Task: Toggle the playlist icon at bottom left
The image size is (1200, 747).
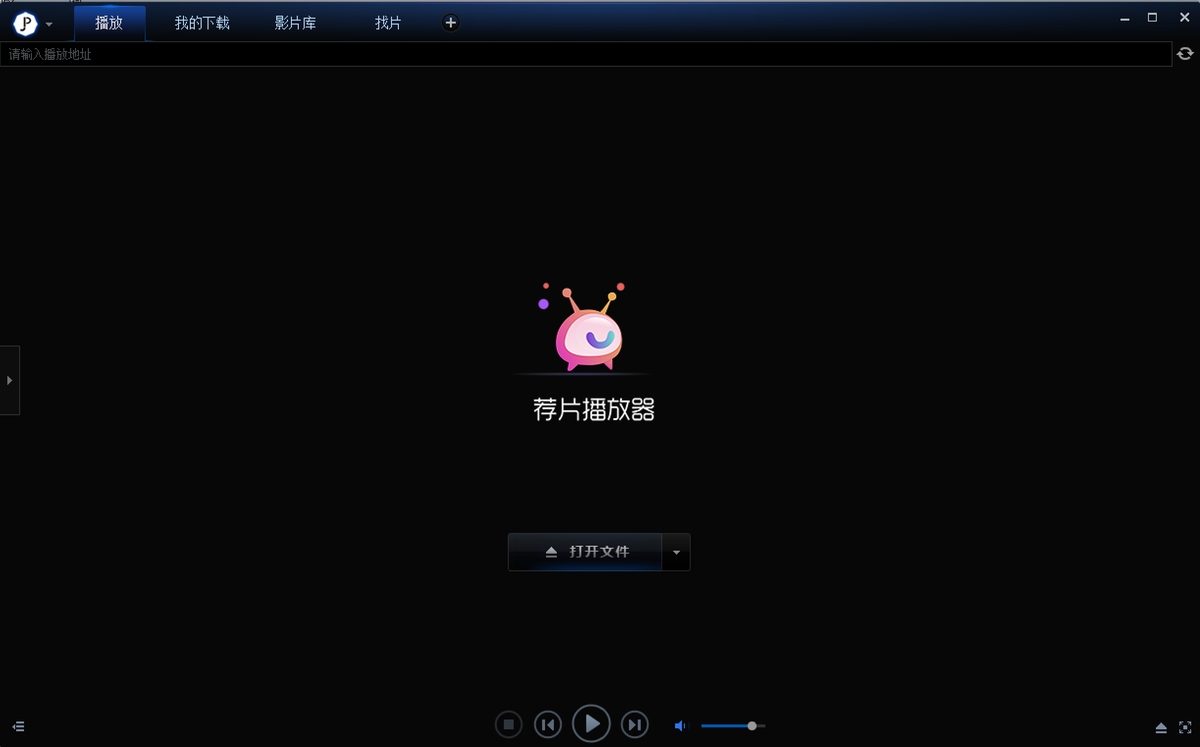Action: tap(19, 727)
